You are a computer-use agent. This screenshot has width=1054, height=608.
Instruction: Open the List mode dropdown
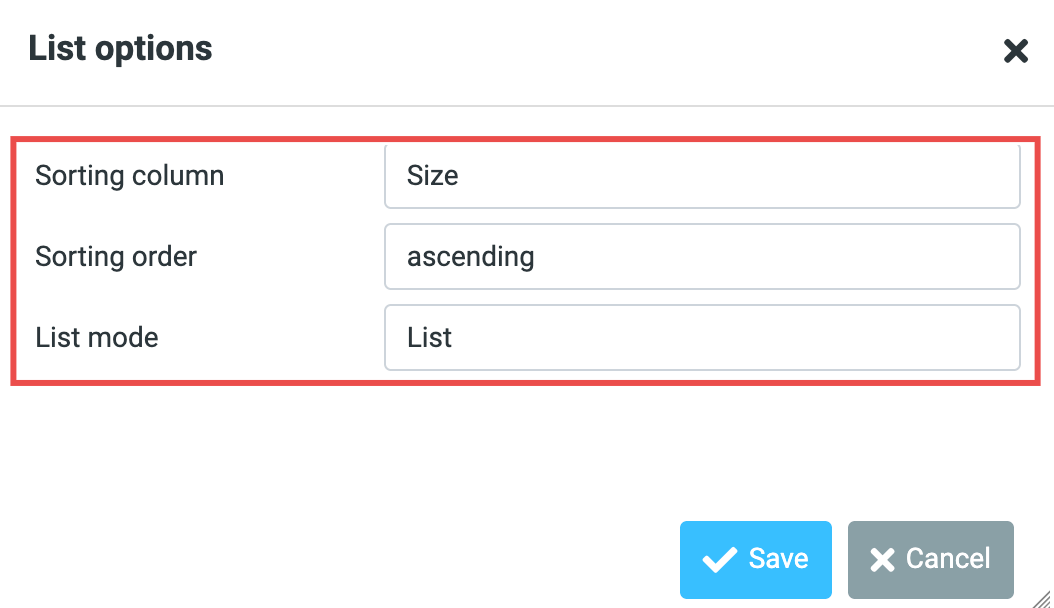click(x=702, y=338)
